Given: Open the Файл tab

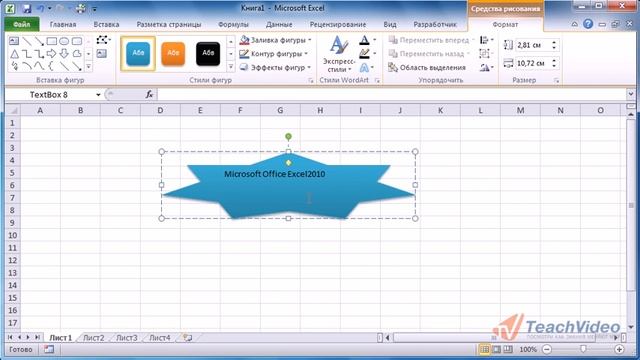Looking at the screenshot, I should coord(22,24).
